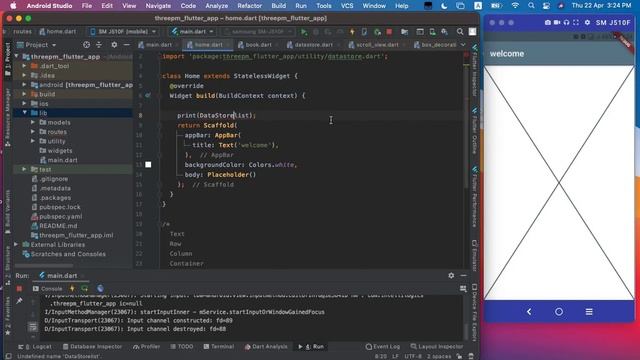The width and height of the screenshot is (640, 360).
Task: Open the Logcat tool window
Action: coord(36,347)
